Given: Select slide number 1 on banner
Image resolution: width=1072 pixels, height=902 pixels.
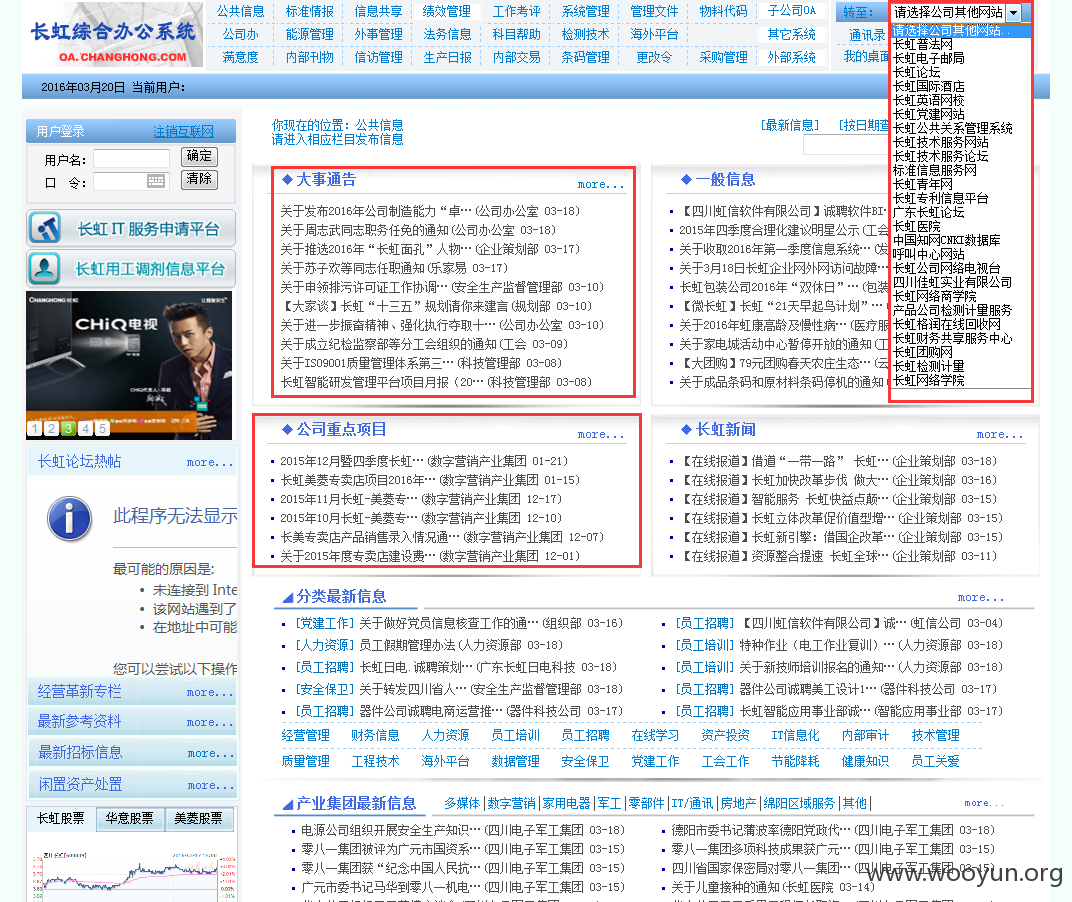Looking at the screenshot, I should [35, 429].
